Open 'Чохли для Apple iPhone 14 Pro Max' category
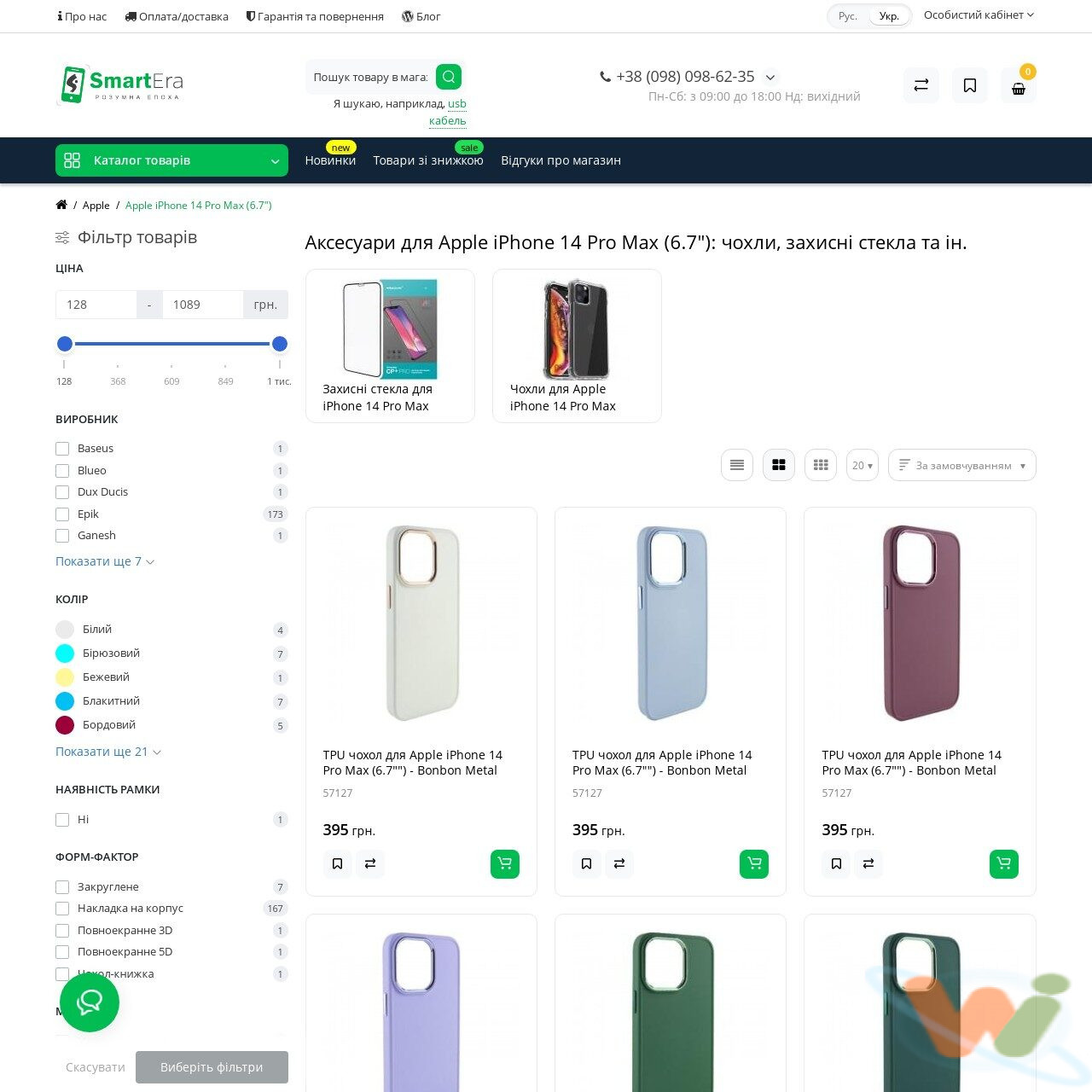Viewport: 1092px width, 1092px height. [x=577, y=346]
